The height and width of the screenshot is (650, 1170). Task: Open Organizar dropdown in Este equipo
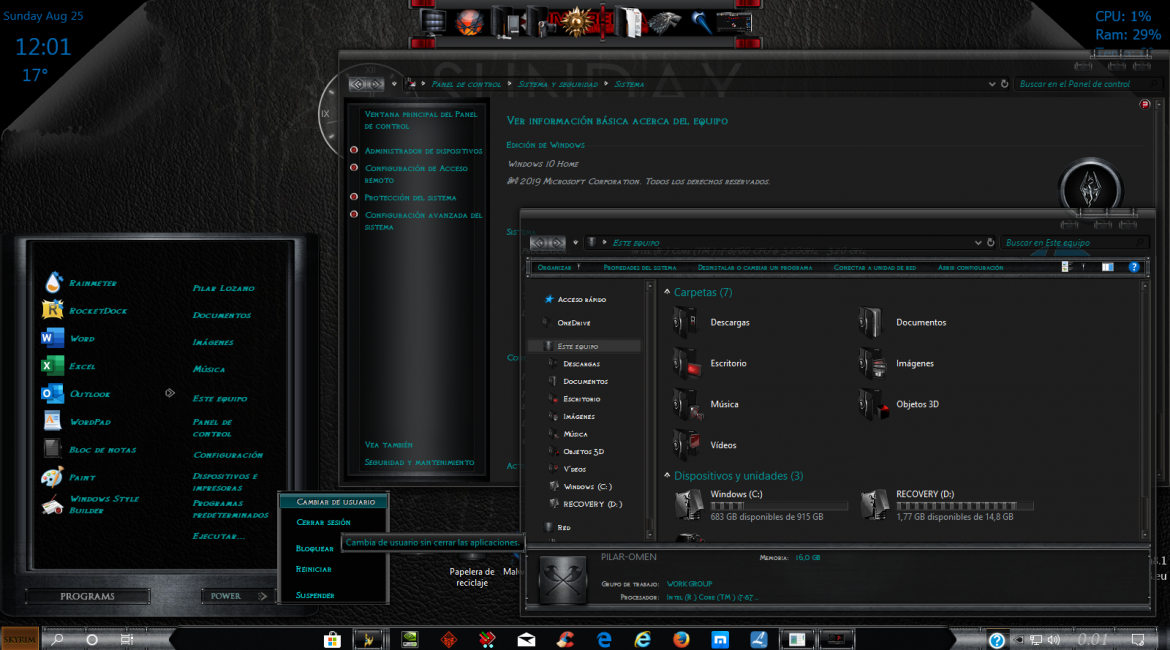[x=559, y=267]
